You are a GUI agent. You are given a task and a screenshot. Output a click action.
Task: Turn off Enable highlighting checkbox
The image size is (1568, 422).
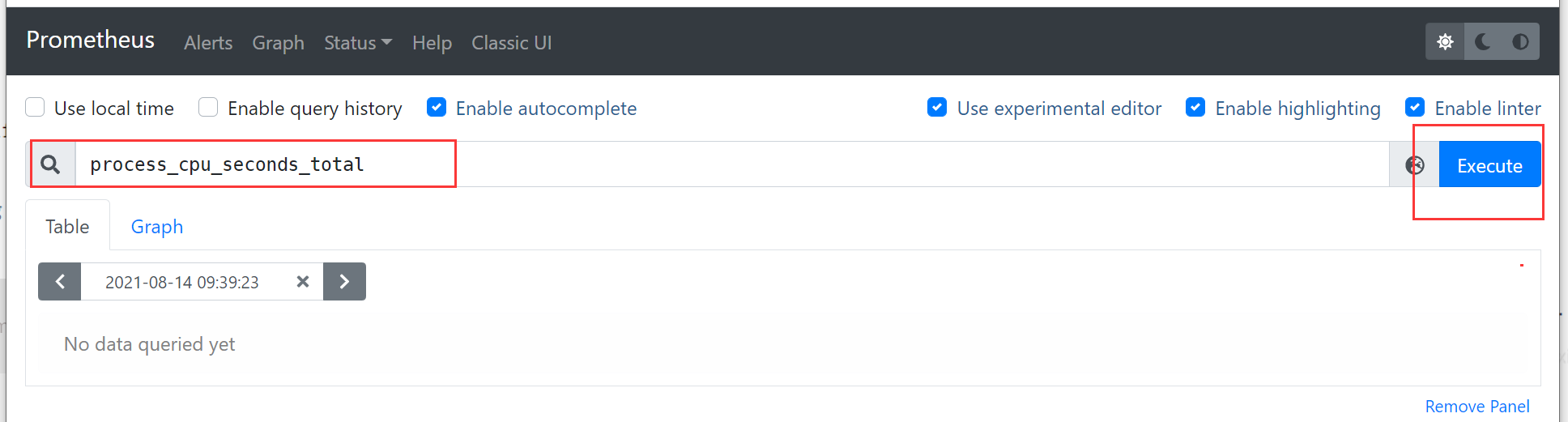tap(1195, 108)
